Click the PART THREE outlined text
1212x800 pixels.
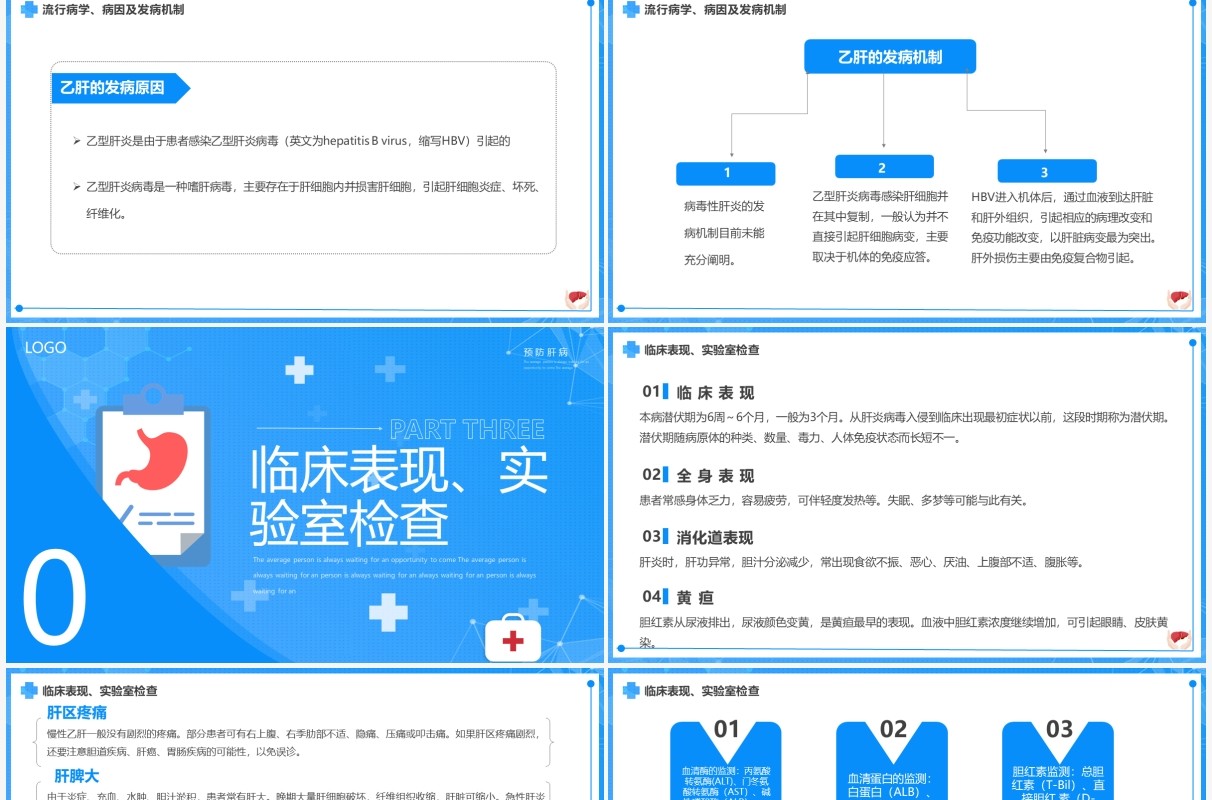467,430
